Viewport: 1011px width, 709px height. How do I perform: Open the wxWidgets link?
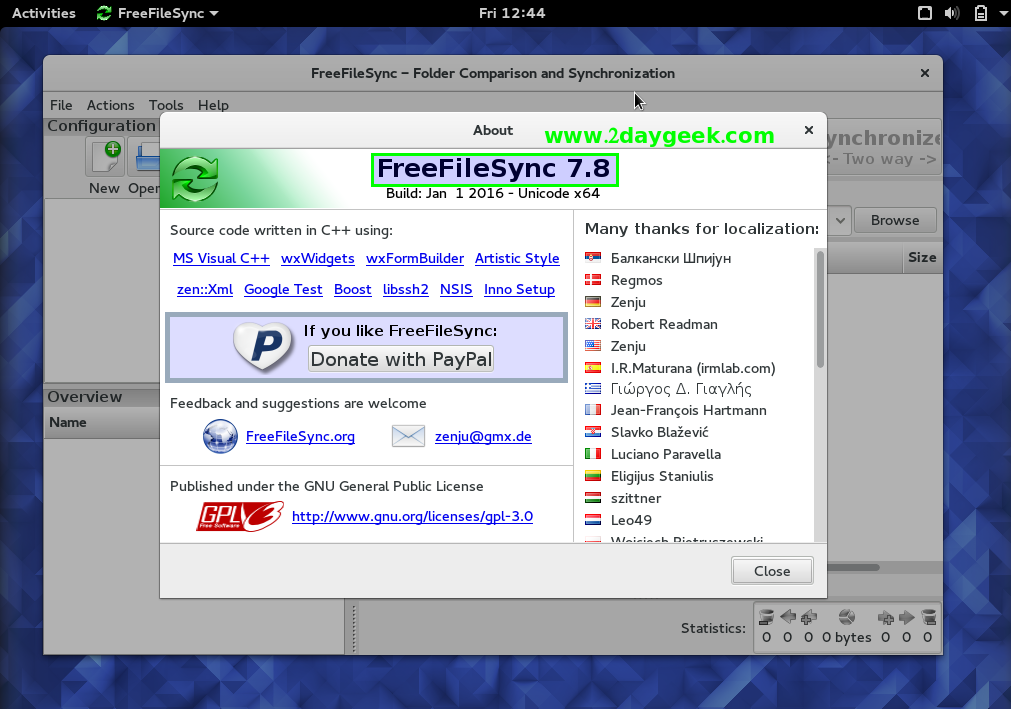(318, 258)
